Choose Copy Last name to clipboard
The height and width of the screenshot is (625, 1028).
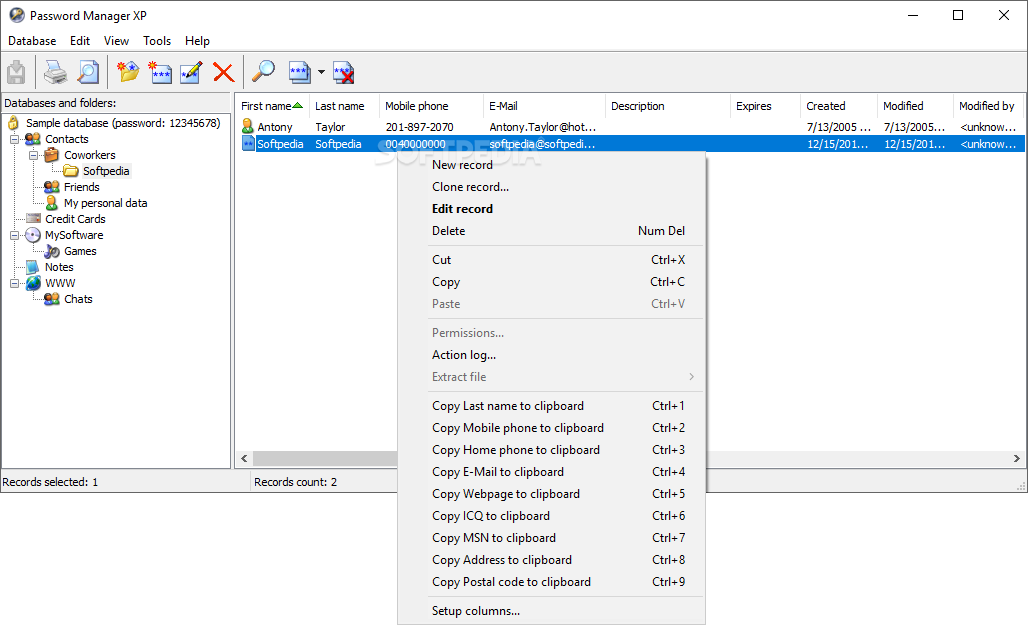click(551, 406)
